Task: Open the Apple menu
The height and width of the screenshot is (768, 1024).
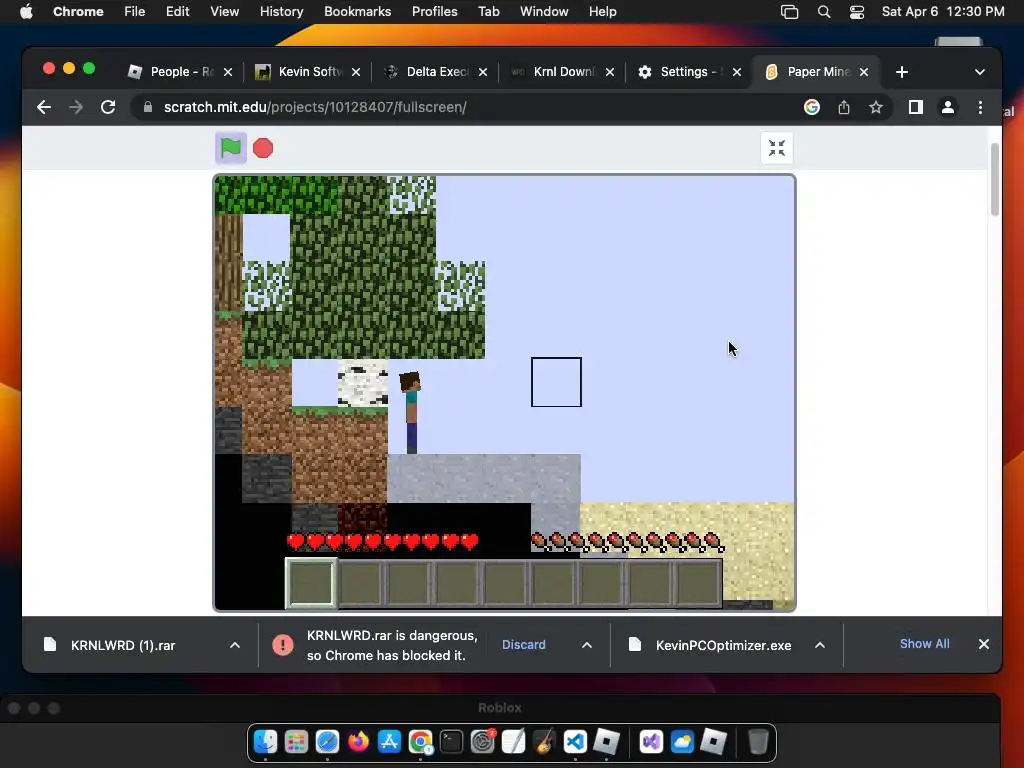Action: tap(26, 12)
